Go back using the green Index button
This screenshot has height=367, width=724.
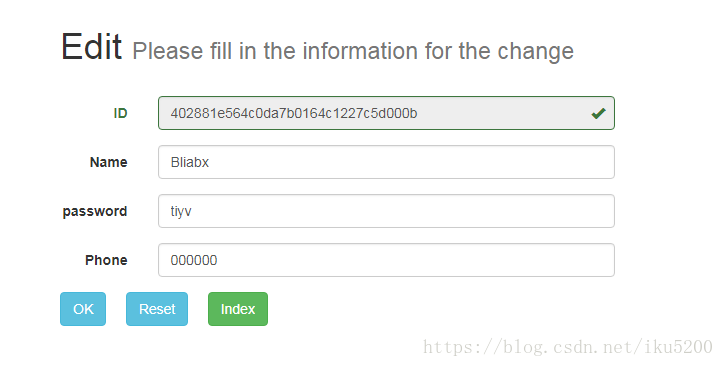coord(238,309)
